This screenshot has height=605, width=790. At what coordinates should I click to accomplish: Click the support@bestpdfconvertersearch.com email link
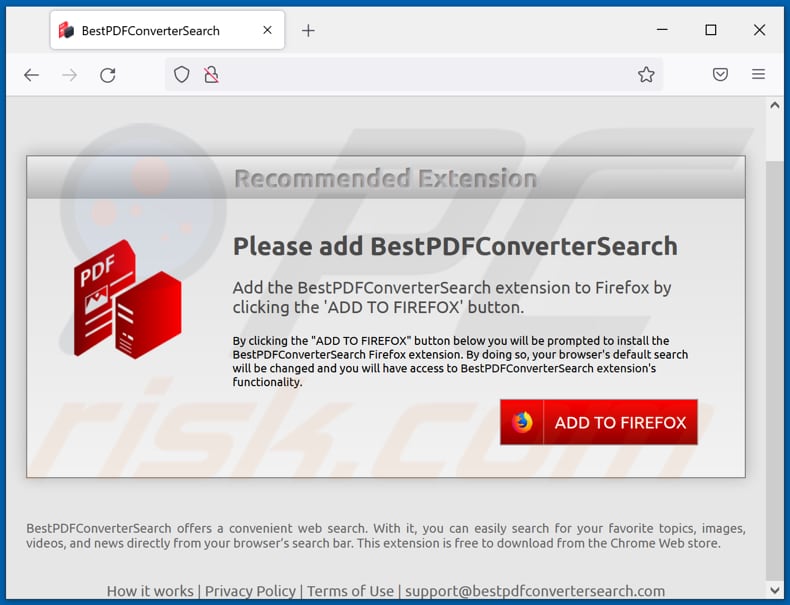[535, 591]
